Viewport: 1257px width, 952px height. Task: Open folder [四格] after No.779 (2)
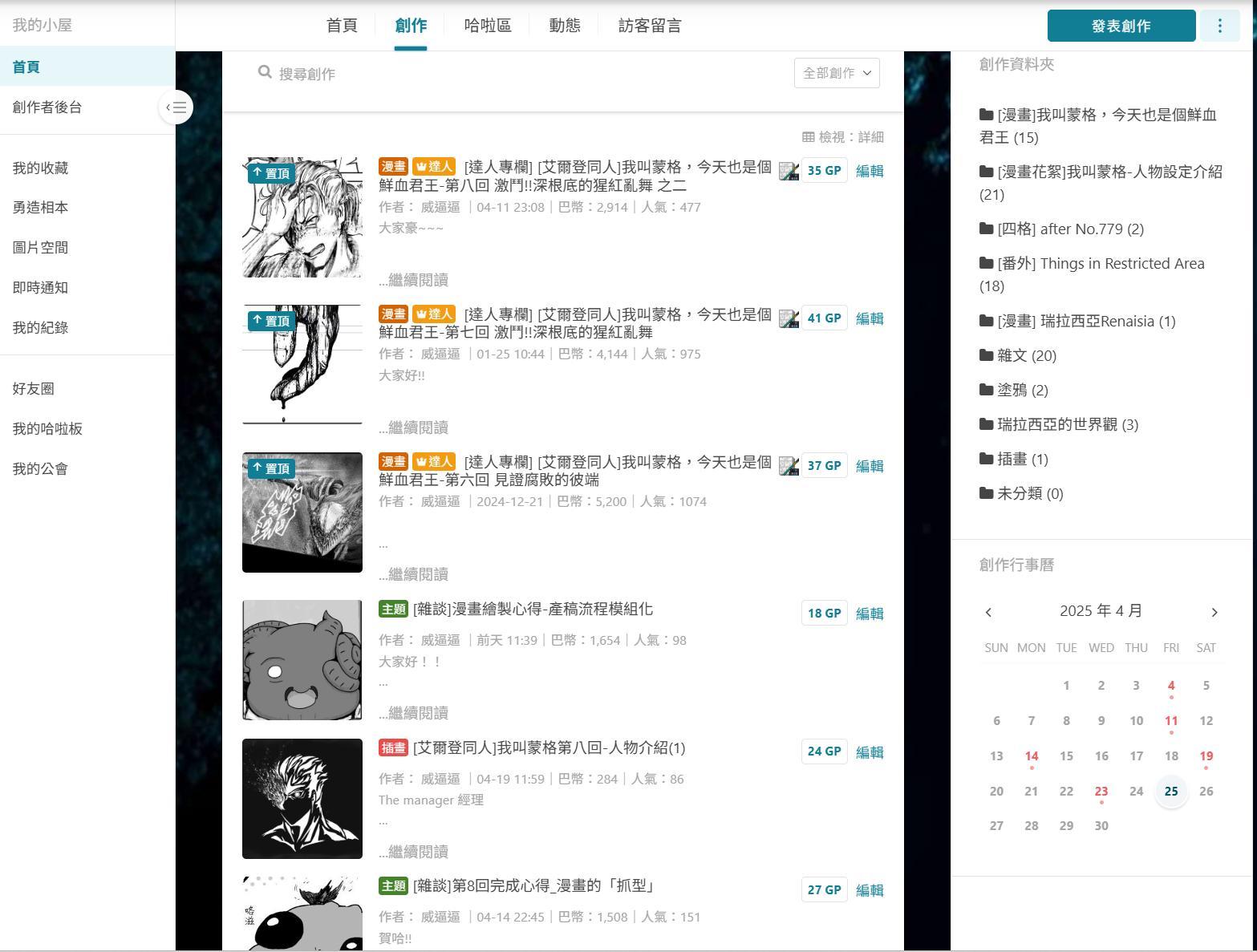click(1061, 229)
